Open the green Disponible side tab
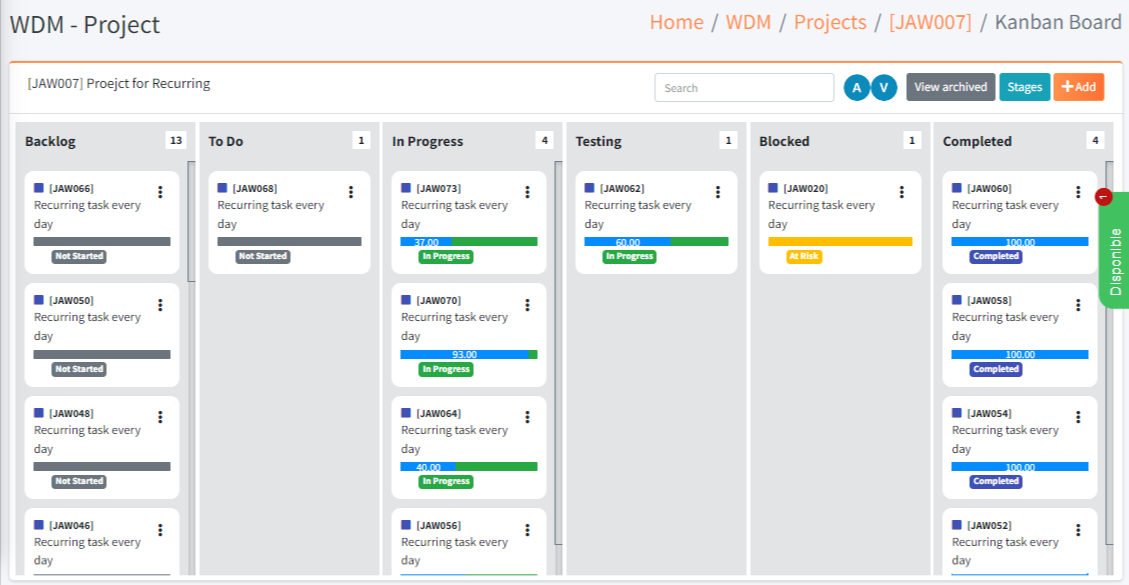This screenshot has height=585, width=1129. tap(1115, 250)
